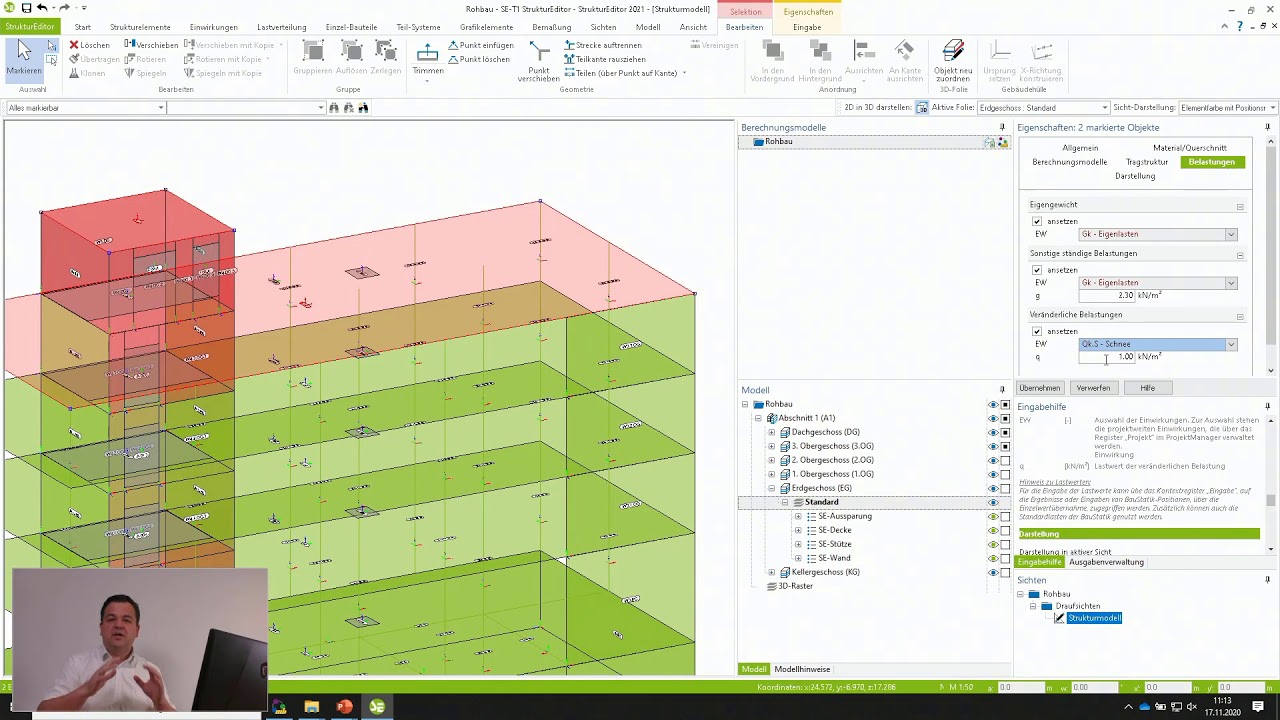Click Strecke auftrennen tool
Viewport: 1280px width, 720px height.
603,45
